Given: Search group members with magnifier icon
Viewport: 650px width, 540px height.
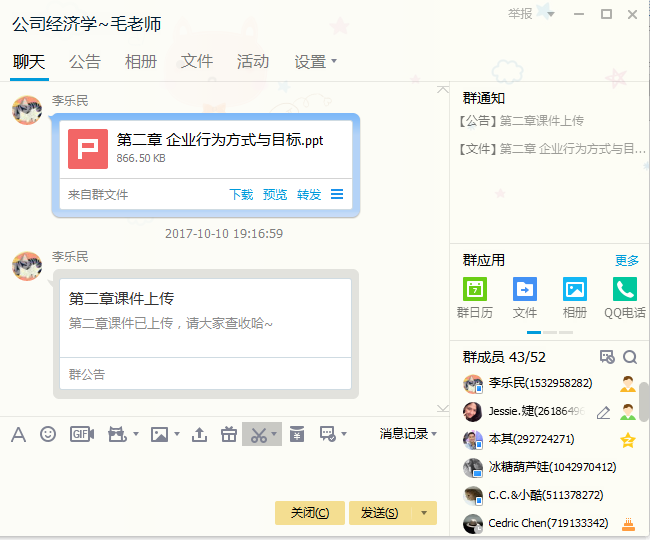Looking at the screenshot, I should click(x=630, y=357).
